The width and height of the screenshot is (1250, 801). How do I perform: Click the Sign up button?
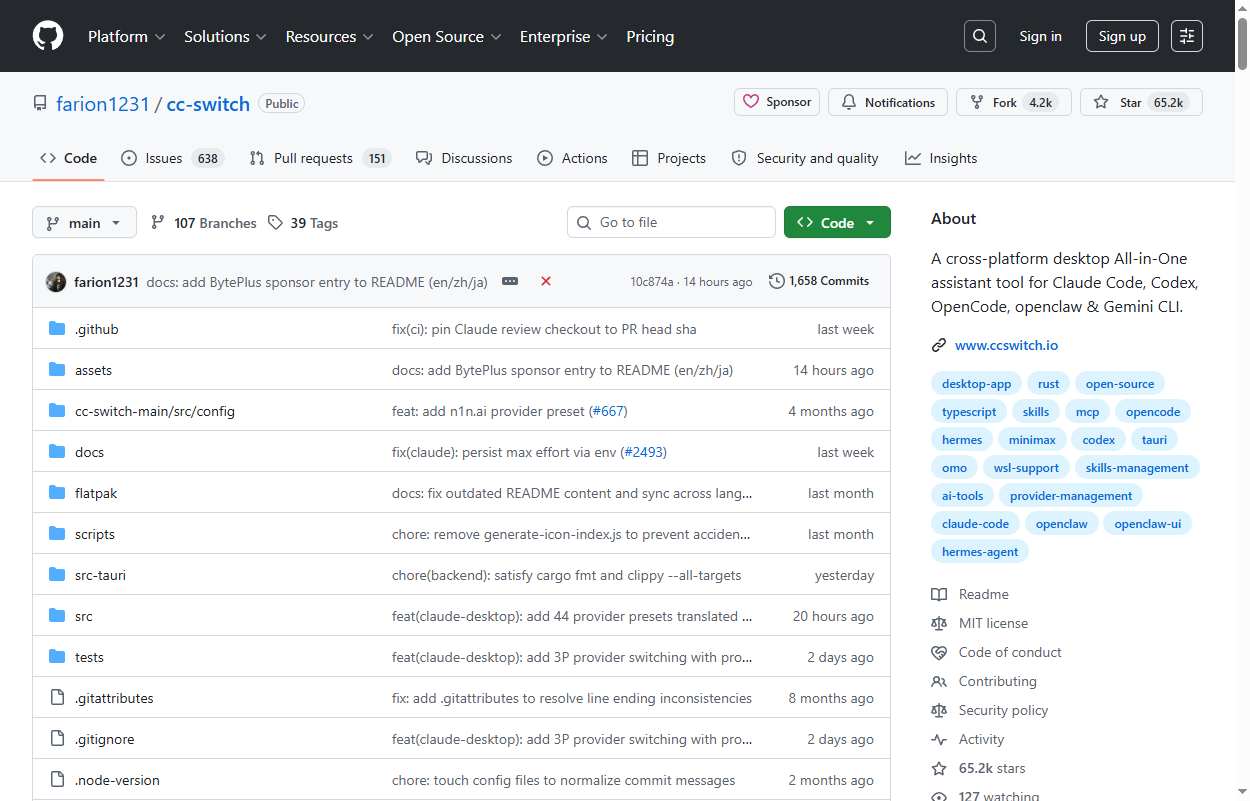tap(1122, 36)
